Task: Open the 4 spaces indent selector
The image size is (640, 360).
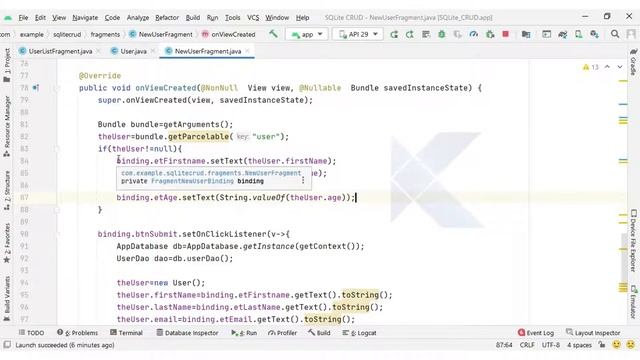Action: (579, 345)
